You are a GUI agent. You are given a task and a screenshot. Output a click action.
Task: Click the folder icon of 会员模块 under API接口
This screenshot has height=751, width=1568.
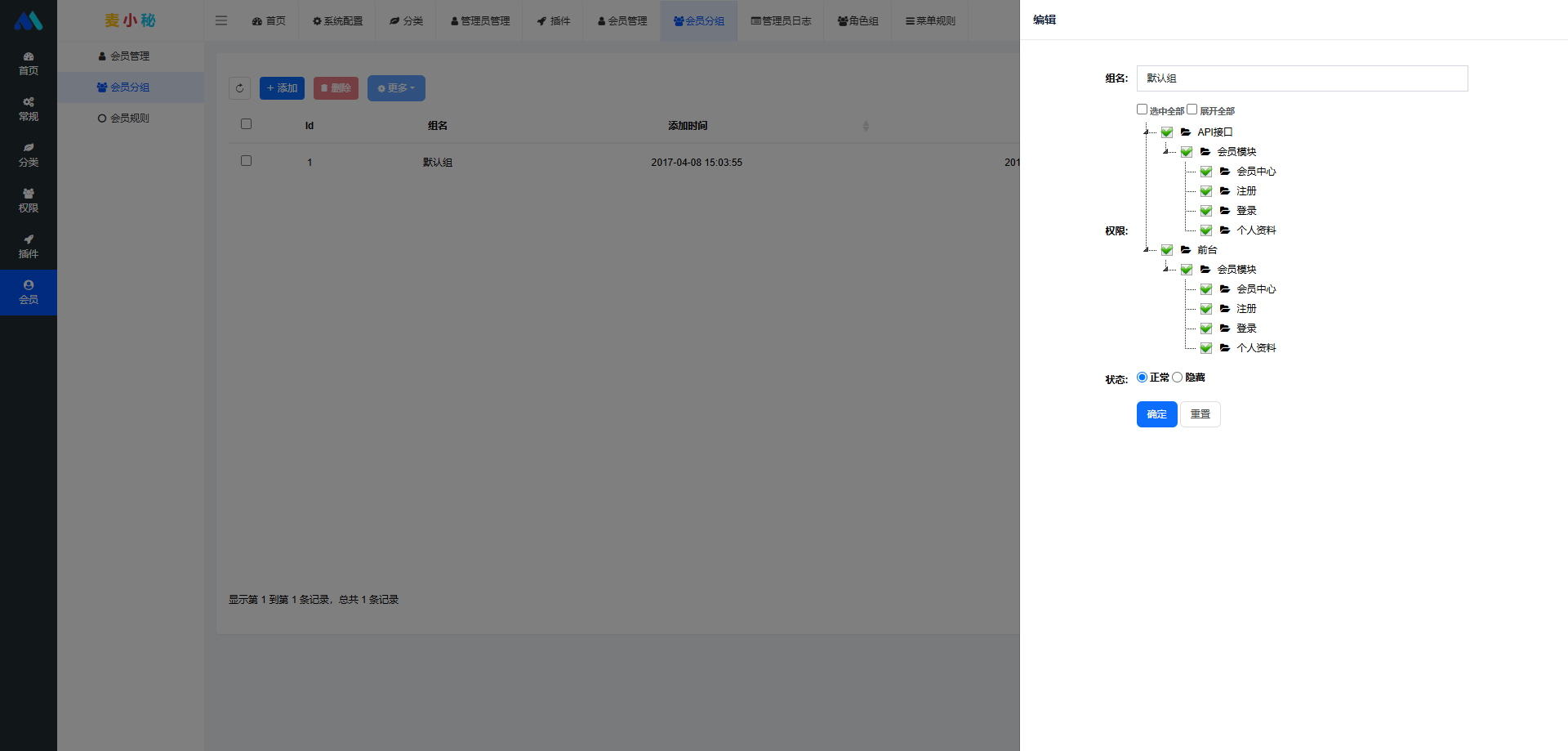[x=1205, y=152]
